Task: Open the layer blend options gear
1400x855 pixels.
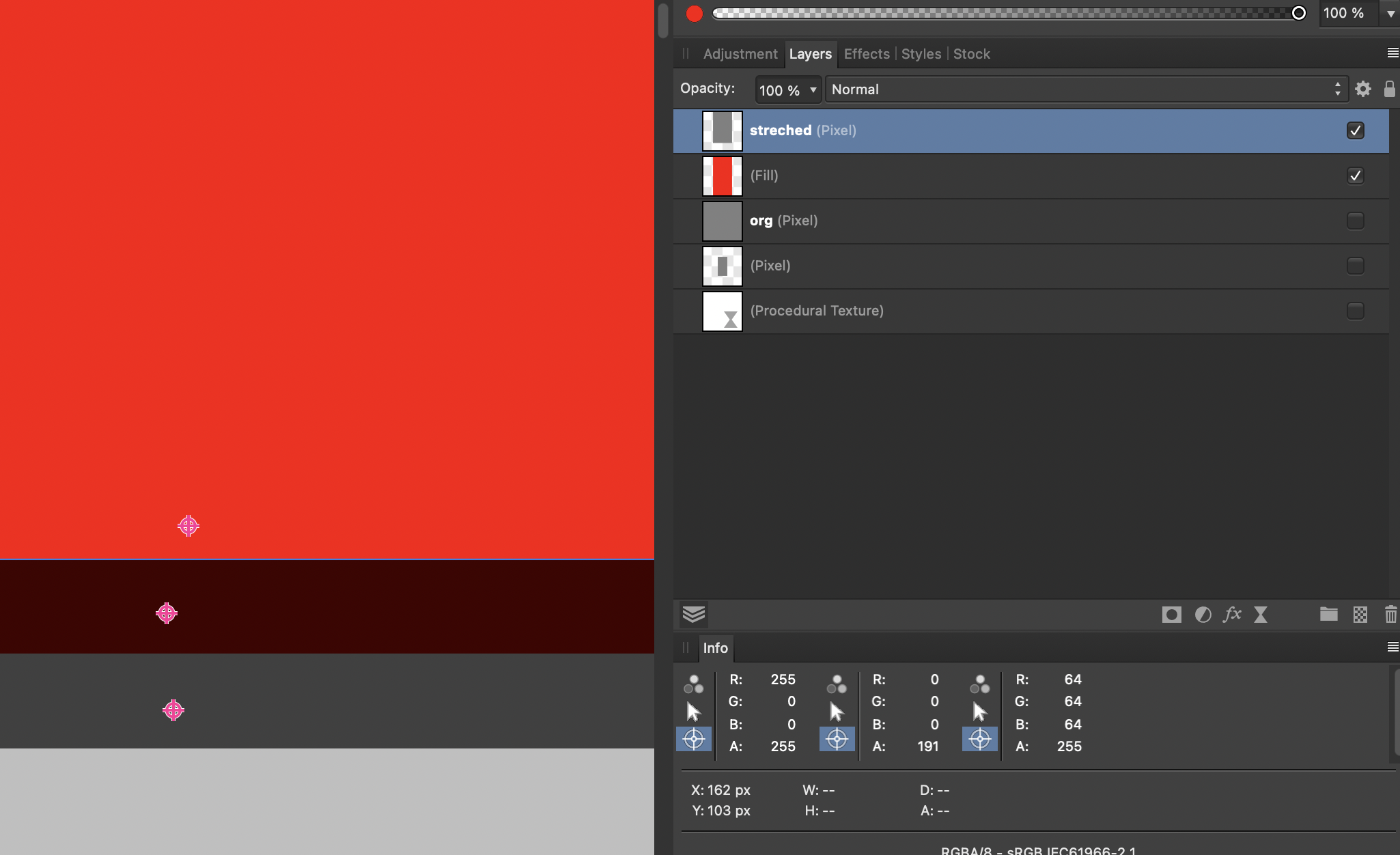Action: 1362,89
